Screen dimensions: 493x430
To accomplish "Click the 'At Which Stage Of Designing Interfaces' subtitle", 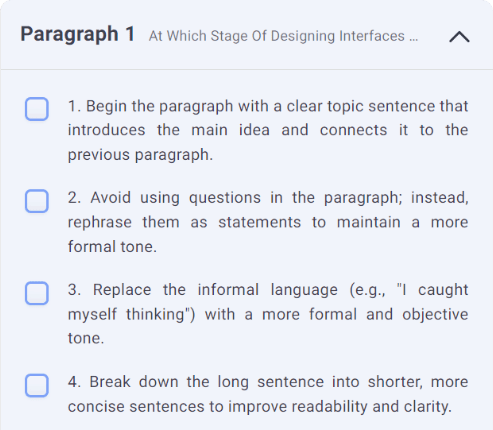I will point(277,36).
